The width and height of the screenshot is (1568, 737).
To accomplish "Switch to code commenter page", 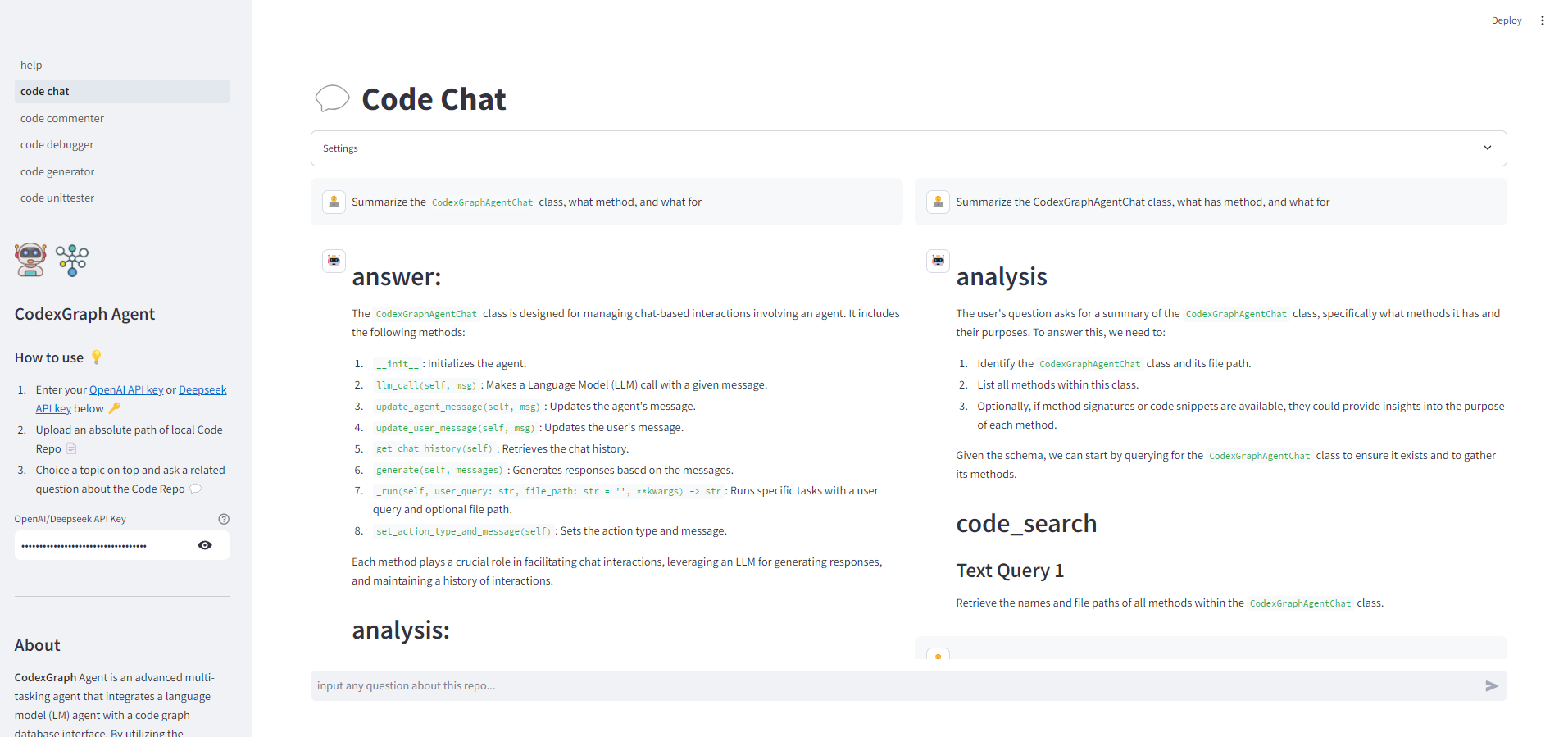I will (62, 118).
